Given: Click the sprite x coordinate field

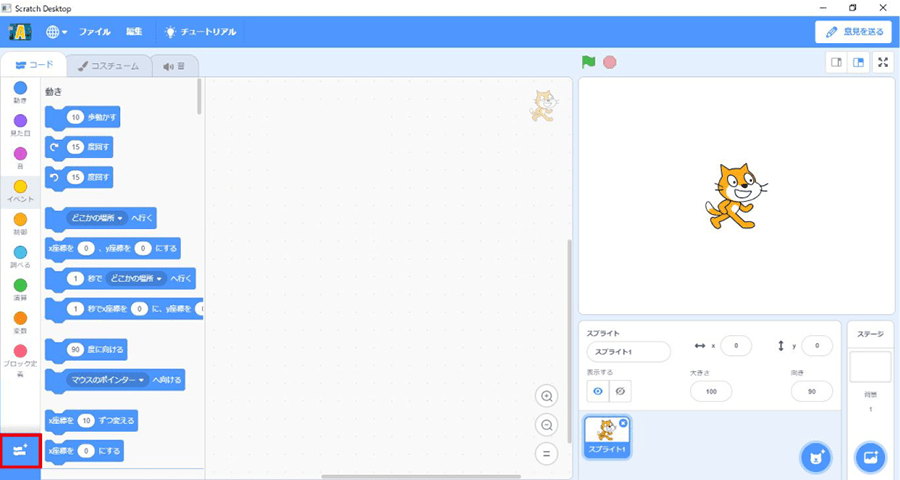Looking at the screenshot, I should (736, 346).
